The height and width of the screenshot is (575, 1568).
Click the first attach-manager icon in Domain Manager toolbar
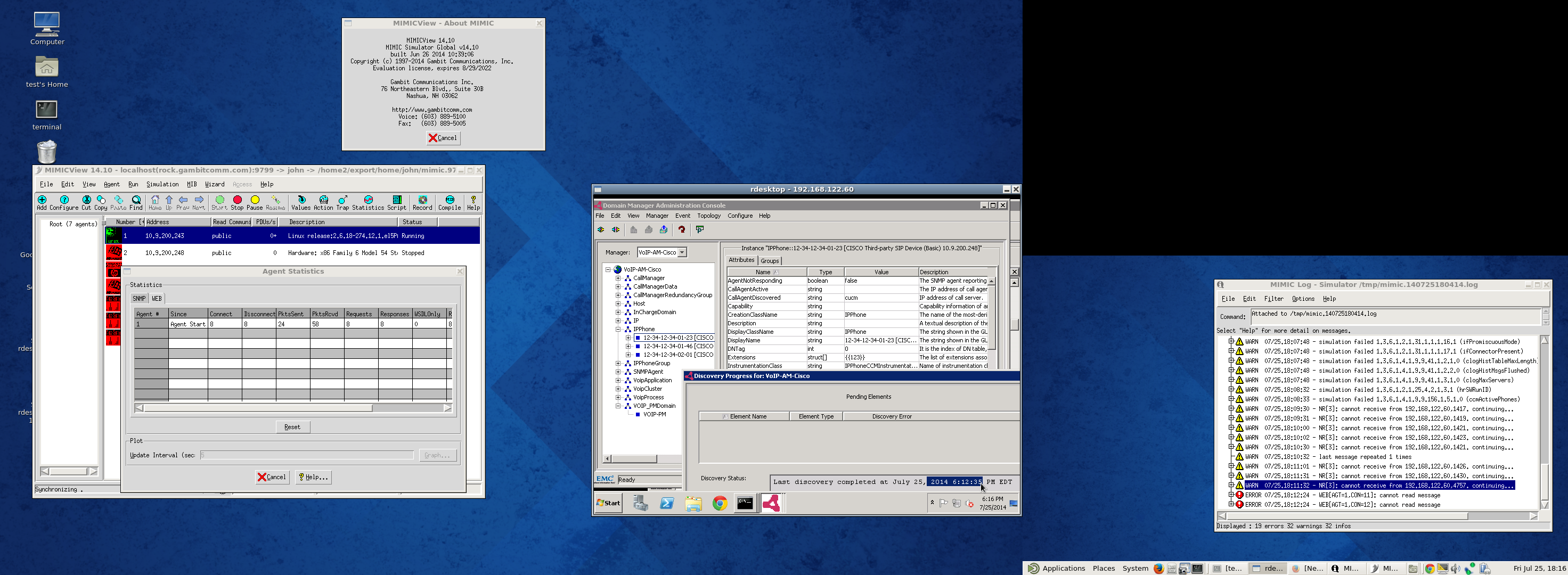click(x=601, y=229)
